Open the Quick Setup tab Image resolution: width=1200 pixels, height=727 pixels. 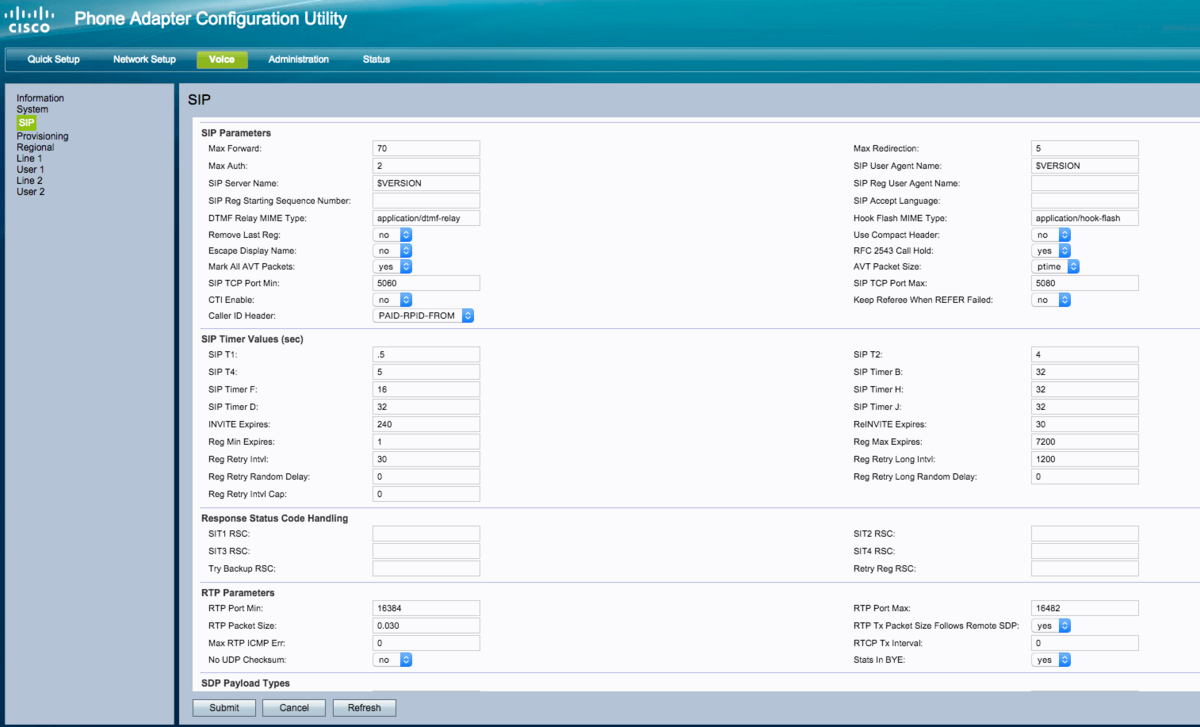click(53, 60)
